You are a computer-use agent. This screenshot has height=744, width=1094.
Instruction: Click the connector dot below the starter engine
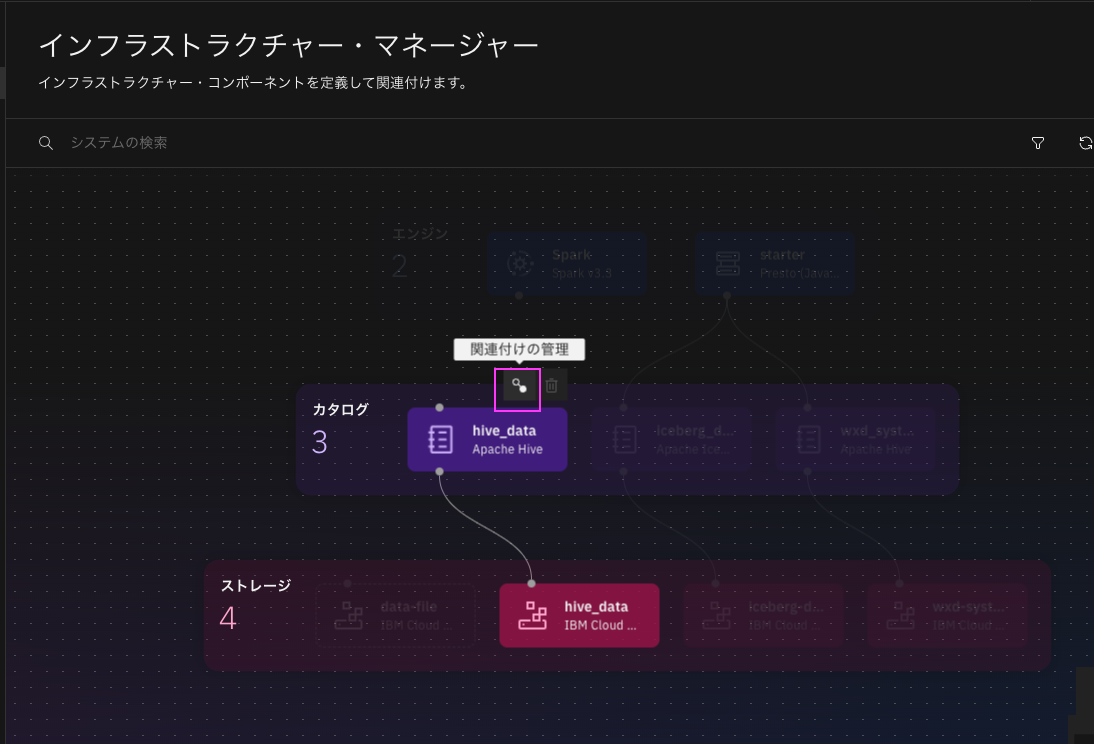(727, 296)
